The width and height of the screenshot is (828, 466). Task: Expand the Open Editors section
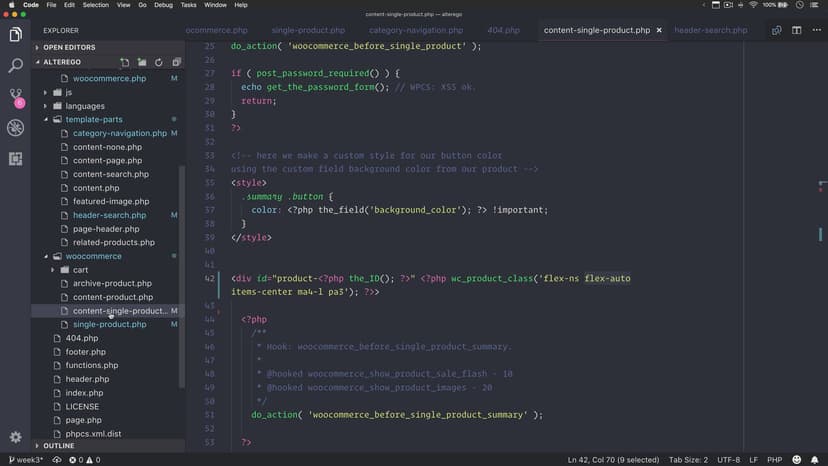[67, 47]
